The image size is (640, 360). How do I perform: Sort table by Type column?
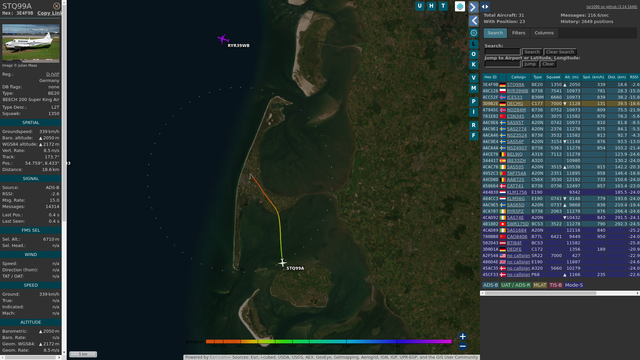pos(538,77)
